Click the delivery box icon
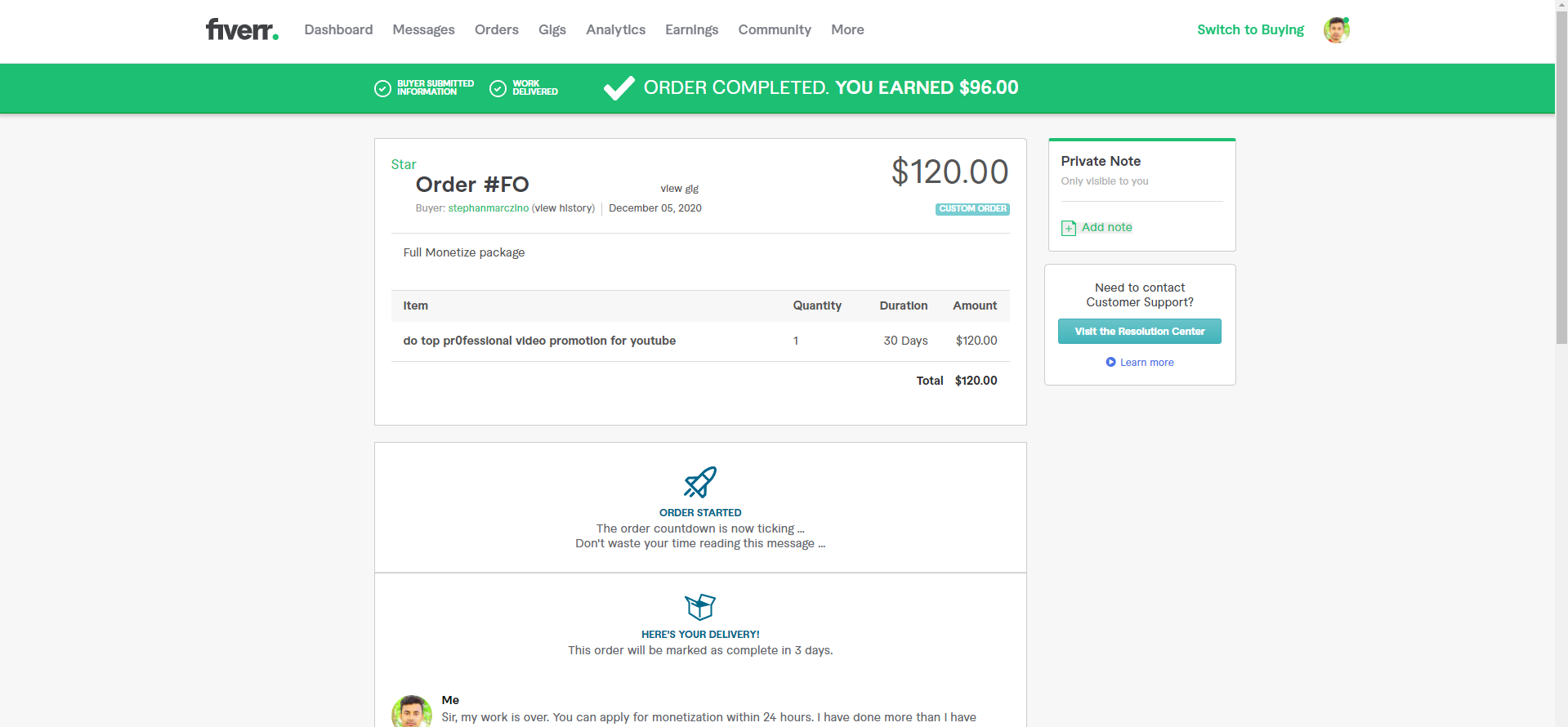1568x727 pixels. pos(700,606)
